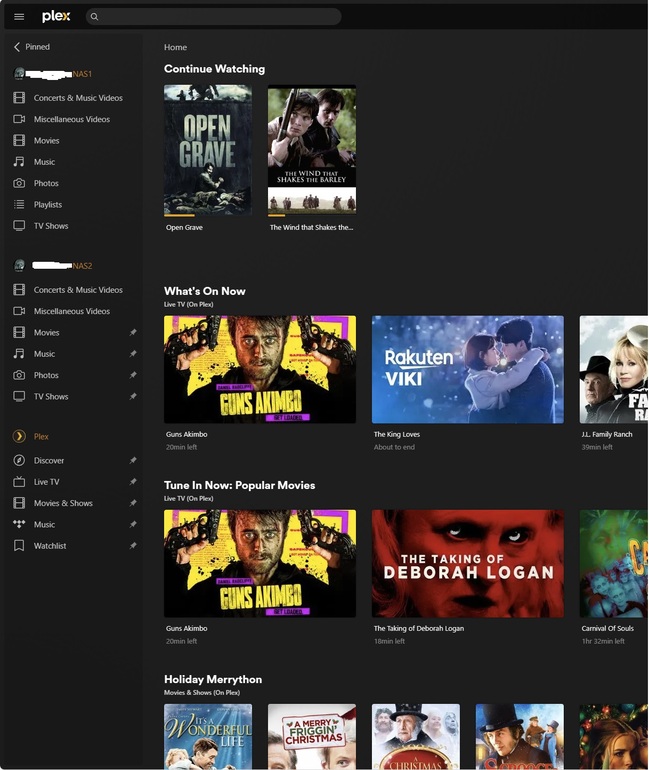Click NAS2 Music note icon
Viewport: 649px width, 770px height.
point(19,354)
